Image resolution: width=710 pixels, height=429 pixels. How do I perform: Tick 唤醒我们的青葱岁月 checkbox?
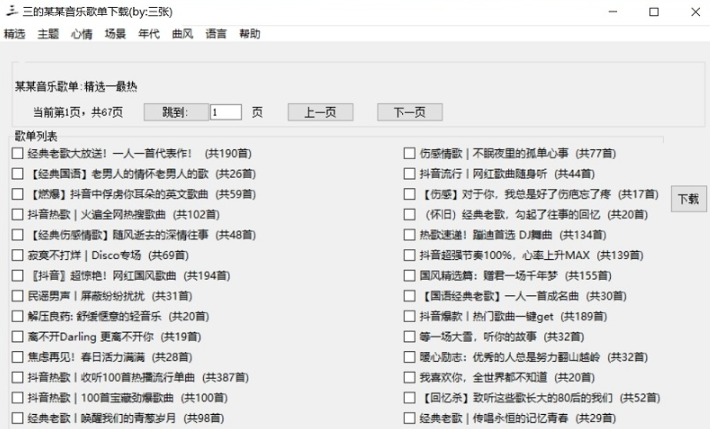[x=18, y=418]
